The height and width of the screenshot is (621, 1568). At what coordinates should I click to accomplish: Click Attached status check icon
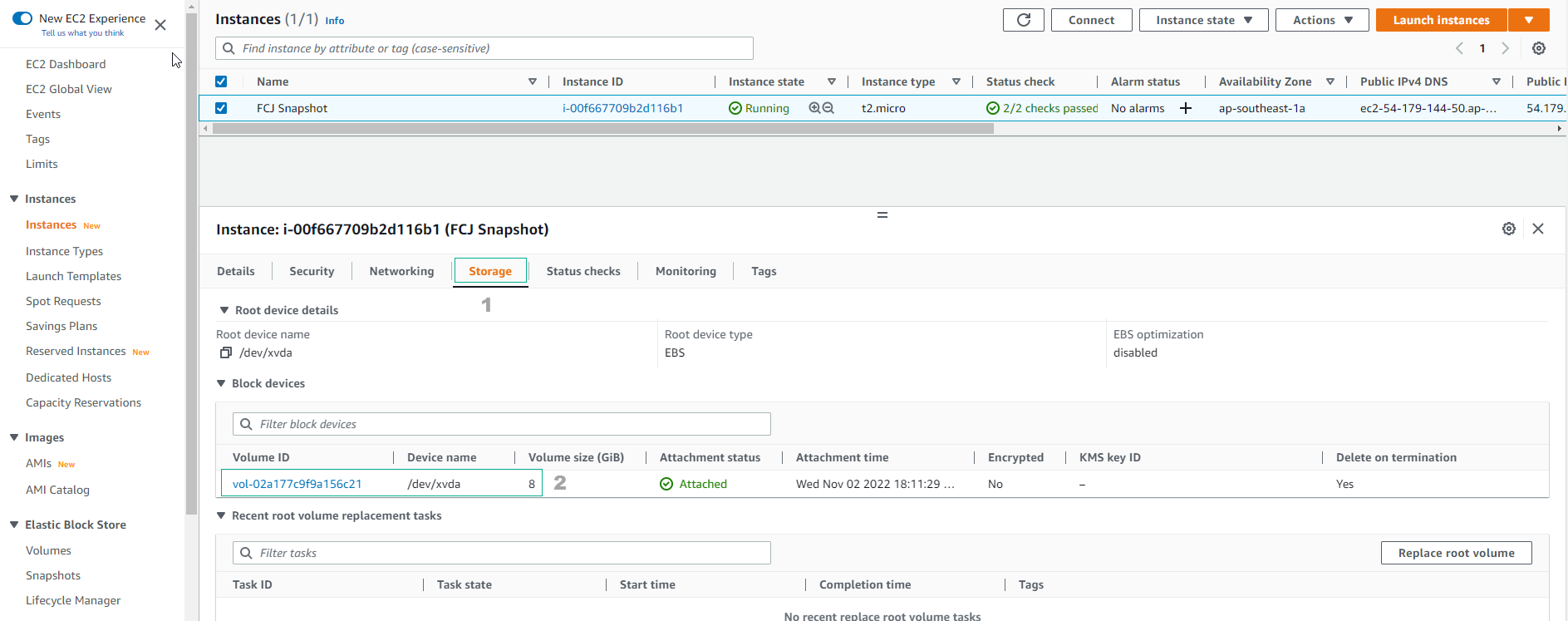point(666,484)
